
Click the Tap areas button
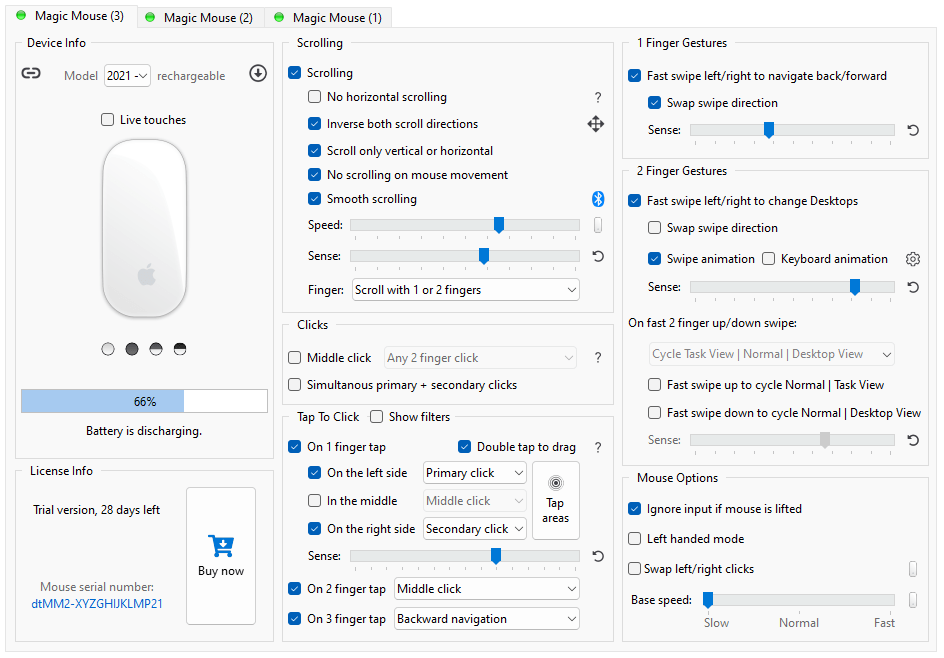pyautogui.click(x=555, y=500)
